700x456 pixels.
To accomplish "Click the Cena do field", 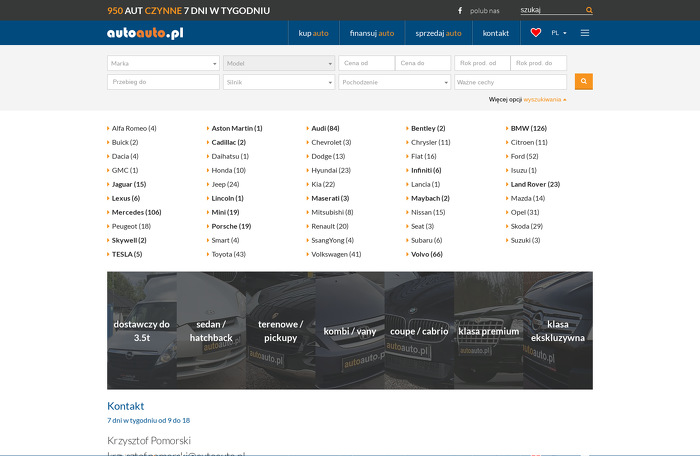I will pos(423,63).
